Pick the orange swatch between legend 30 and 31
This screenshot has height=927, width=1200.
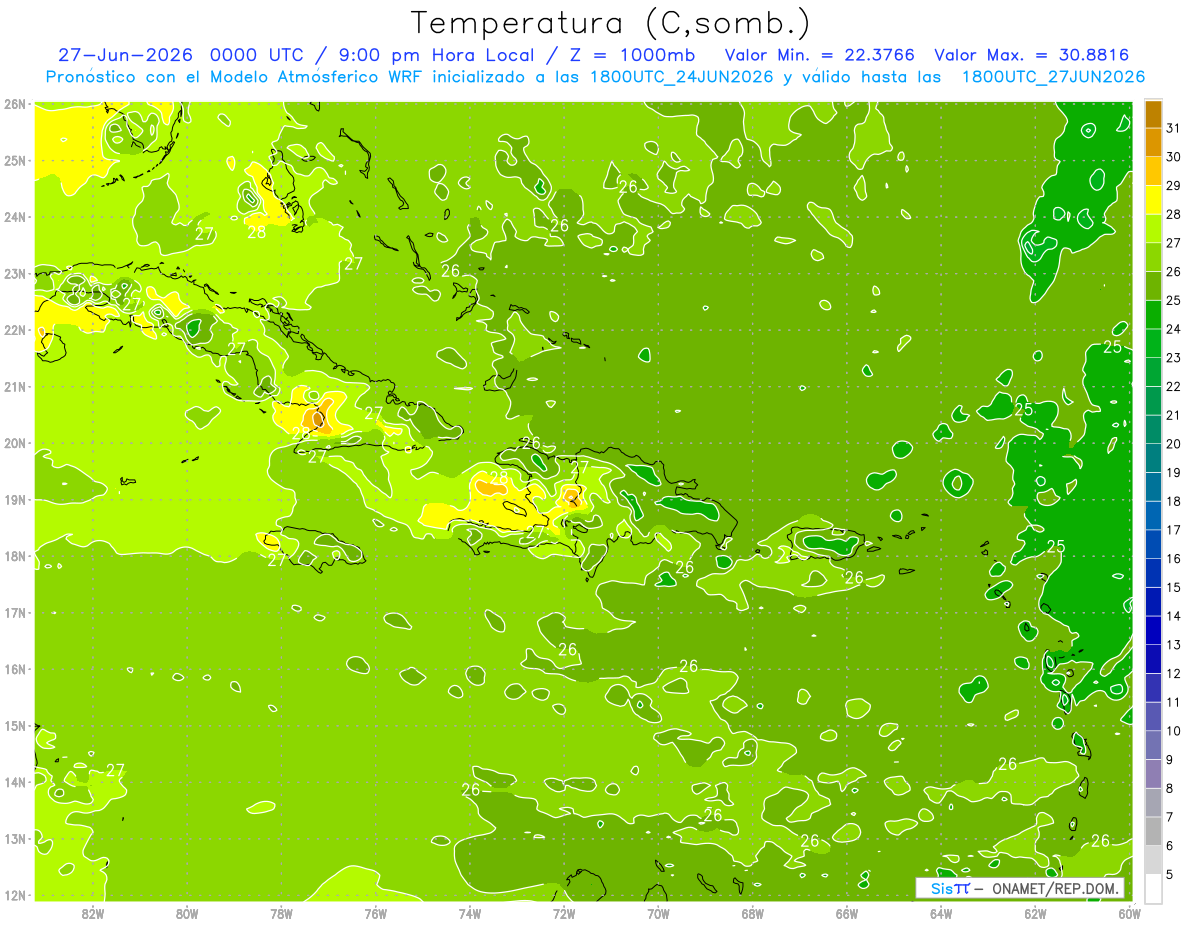pos(1153,142)
